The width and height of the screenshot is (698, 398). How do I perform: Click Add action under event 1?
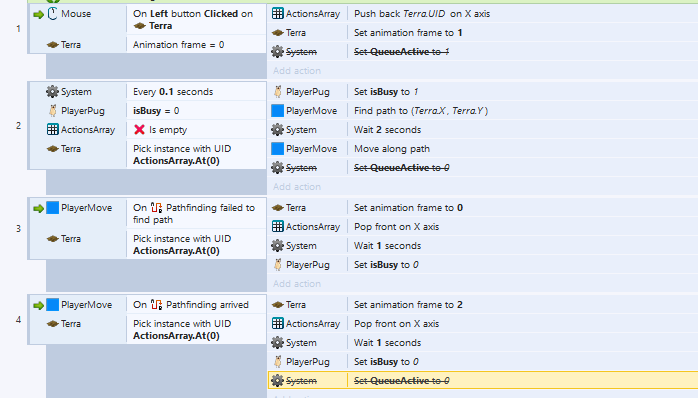(x=297, y=71)
